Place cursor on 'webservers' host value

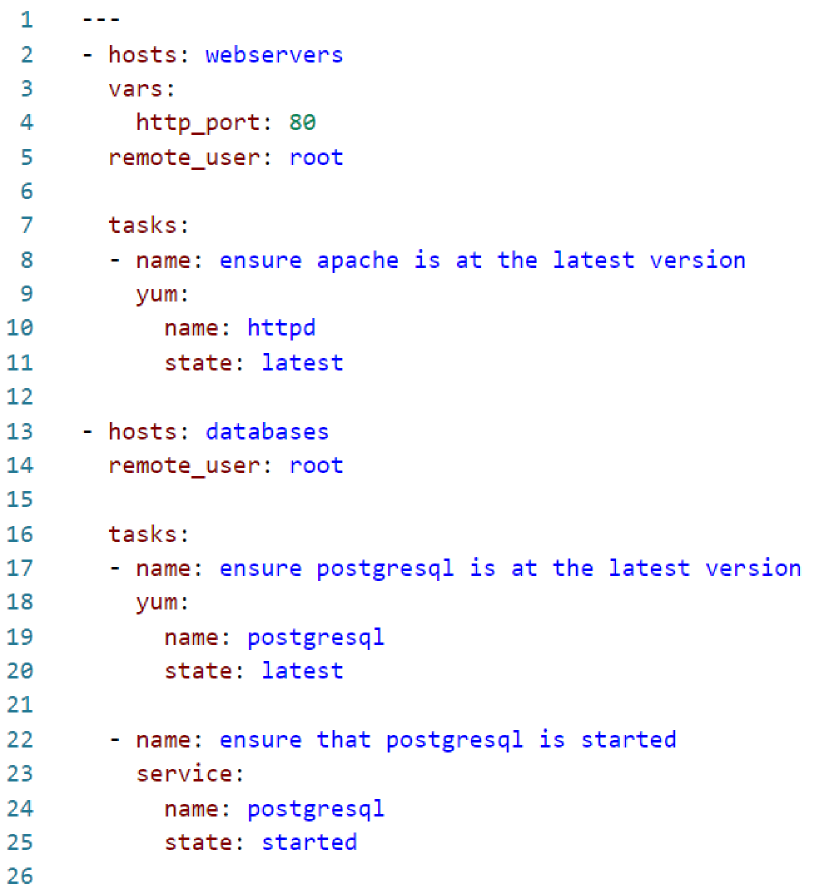(274, 54)
